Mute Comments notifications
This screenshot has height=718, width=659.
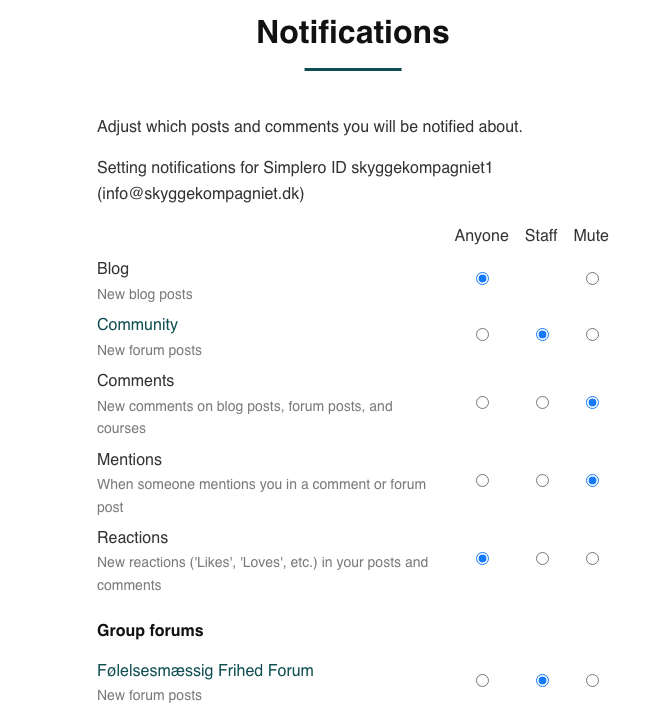pyautogui.click(x=592, y=403)
